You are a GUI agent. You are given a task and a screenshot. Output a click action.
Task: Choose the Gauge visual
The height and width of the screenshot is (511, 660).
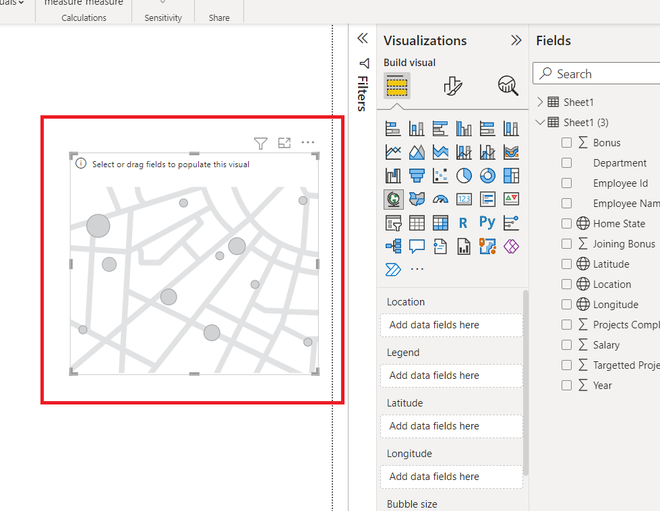(x=440, y=199)
